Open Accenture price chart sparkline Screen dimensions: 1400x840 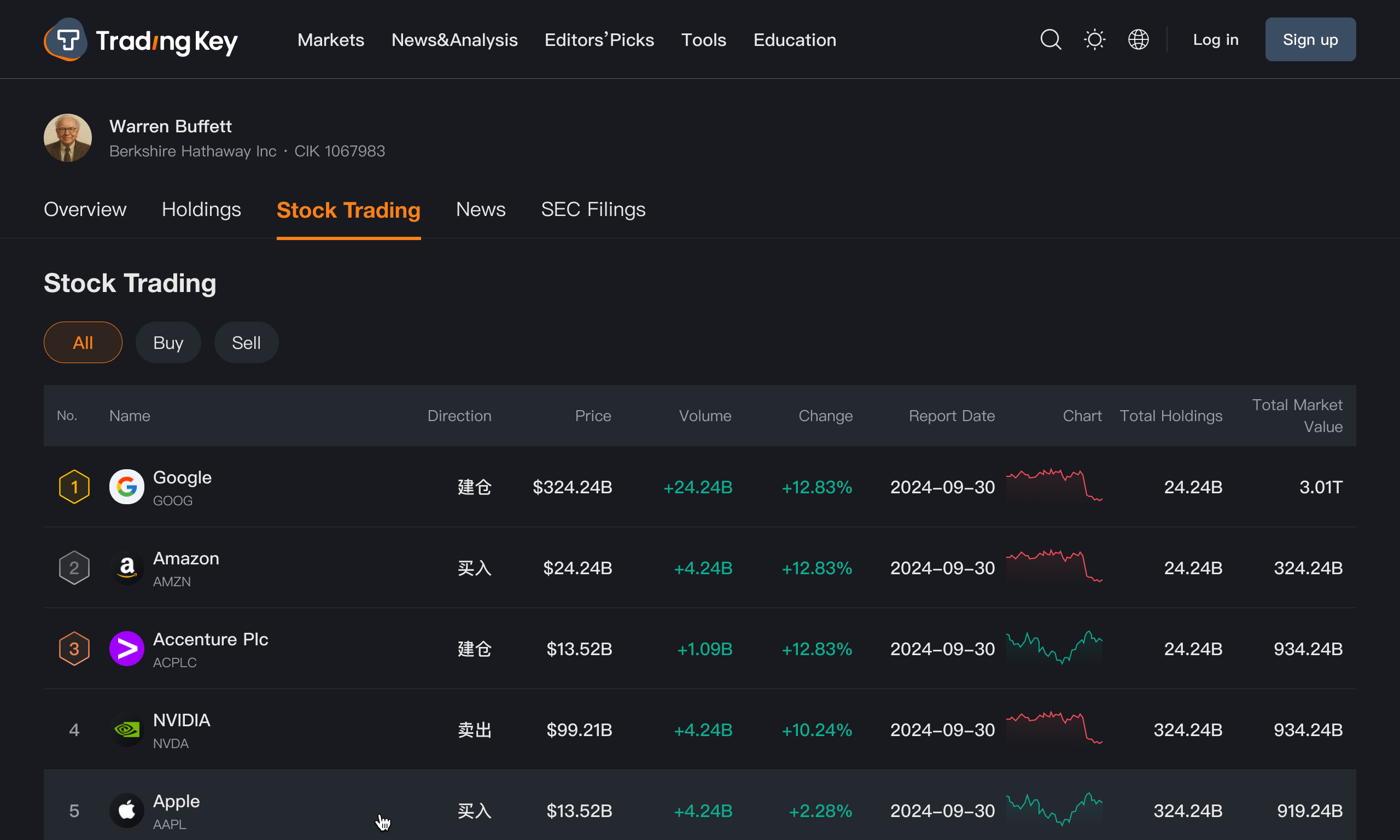pos(1054,647)
